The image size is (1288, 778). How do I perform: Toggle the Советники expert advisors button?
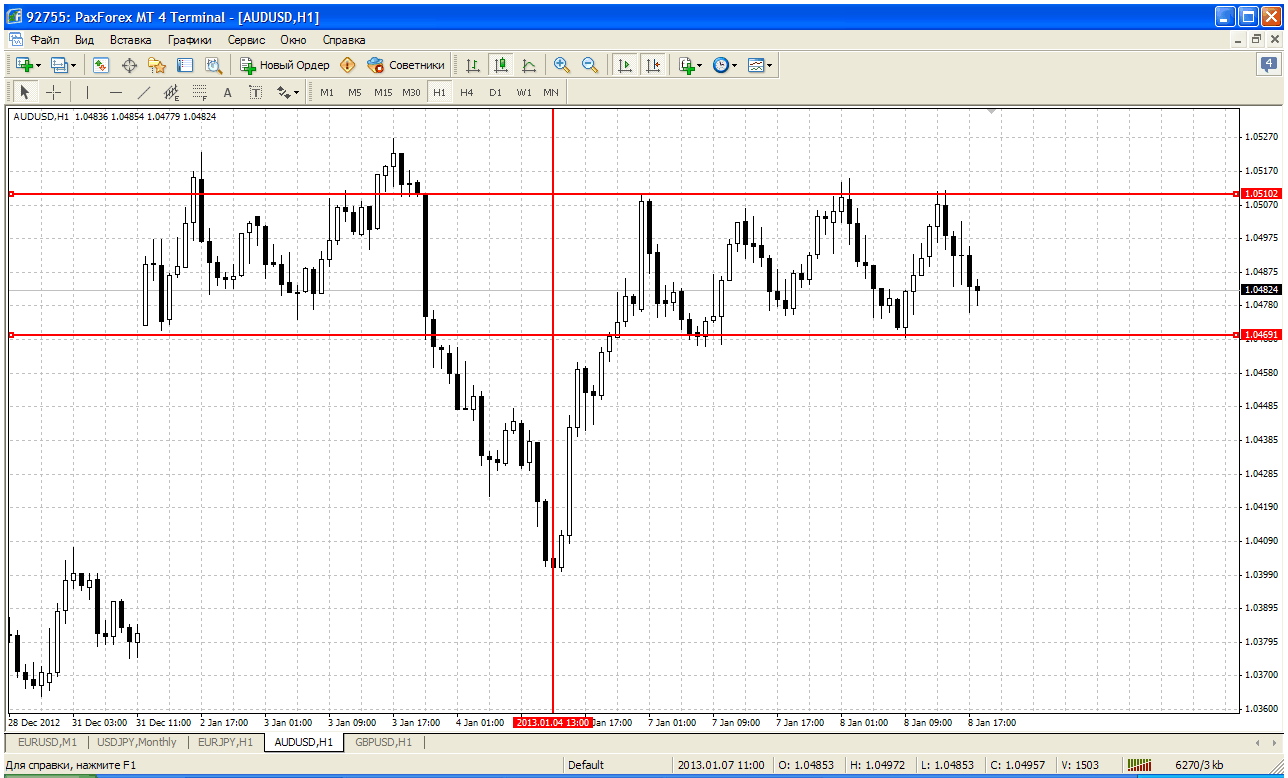point(406,65)
